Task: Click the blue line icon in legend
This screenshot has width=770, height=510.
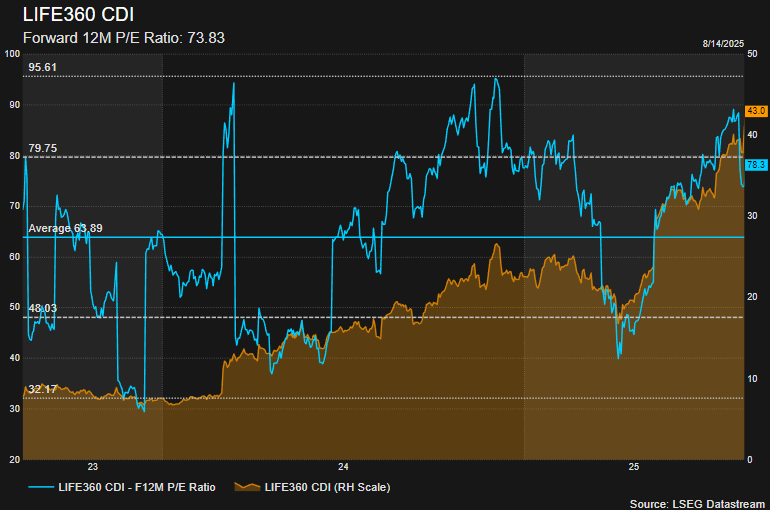Action: pyautogui.click(x=40, y=487)
